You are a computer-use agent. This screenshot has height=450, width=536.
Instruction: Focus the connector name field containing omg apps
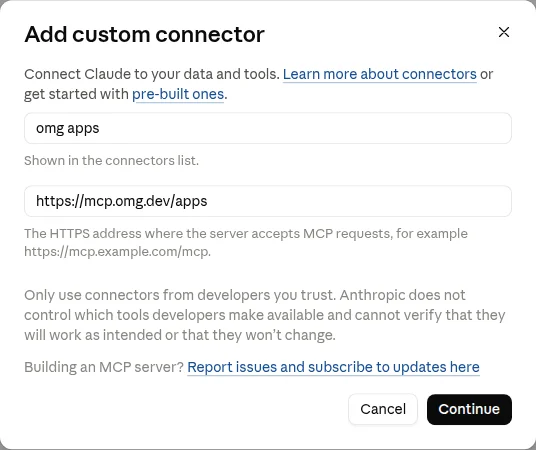tap(268, 128)
